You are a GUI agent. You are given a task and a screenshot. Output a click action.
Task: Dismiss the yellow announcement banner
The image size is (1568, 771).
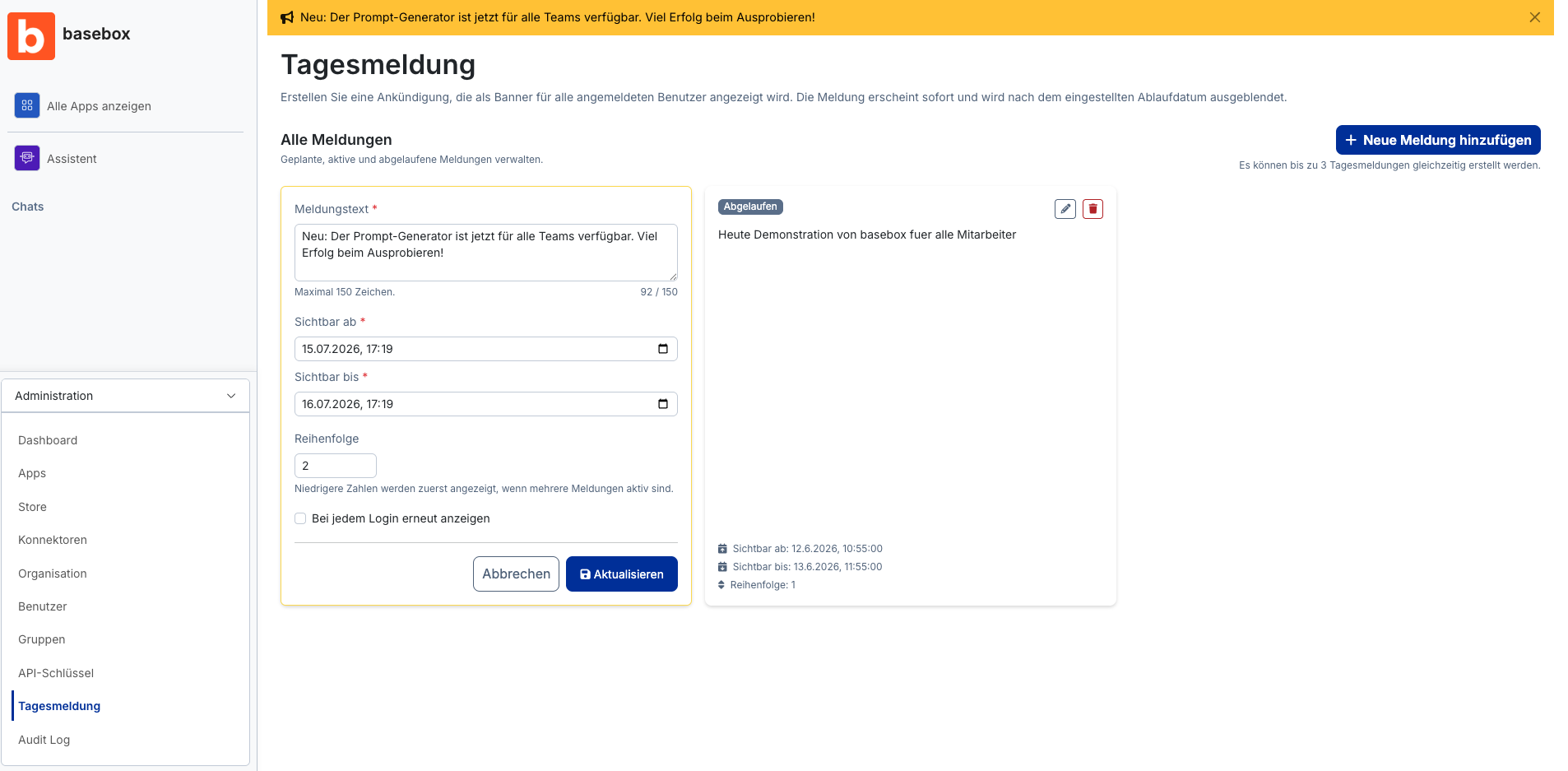1534,17
